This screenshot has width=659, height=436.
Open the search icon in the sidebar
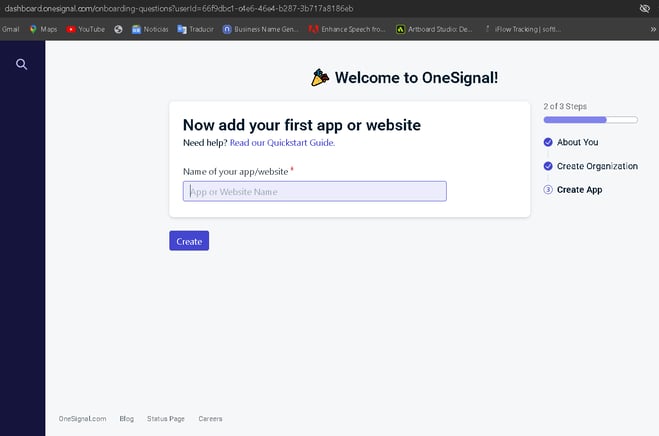(21, 64)
